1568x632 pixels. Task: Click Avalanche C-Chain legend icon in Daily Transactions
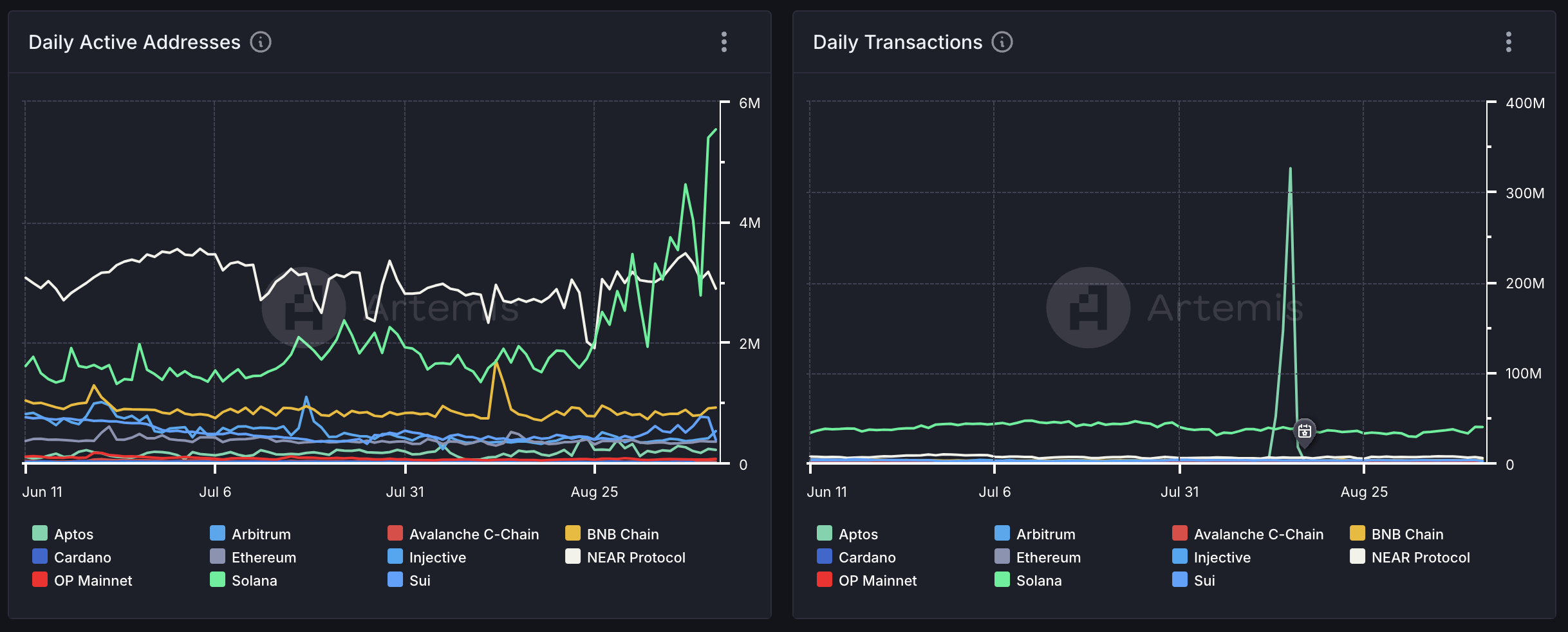tap(1180, 534)
